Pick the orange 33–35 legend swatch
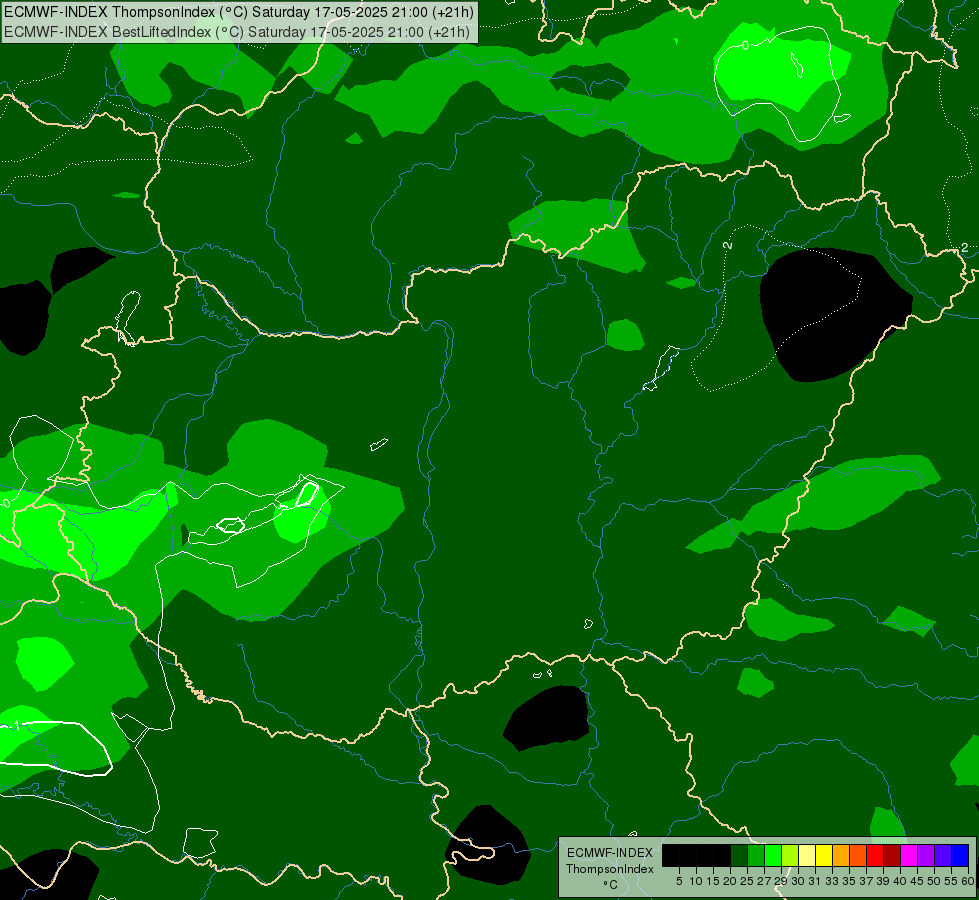Viewport: 979px width, 900px height. point(841,855)
